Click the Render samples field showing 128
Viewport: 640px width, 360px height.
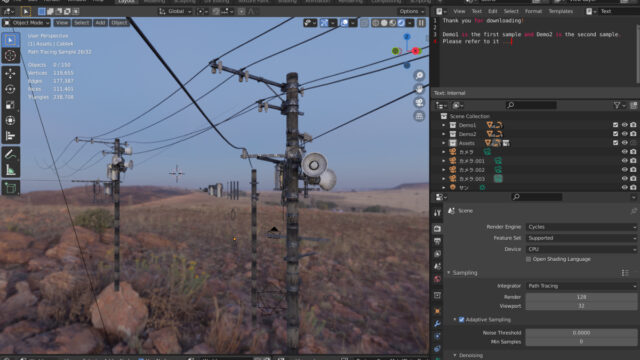coord(581,297)
